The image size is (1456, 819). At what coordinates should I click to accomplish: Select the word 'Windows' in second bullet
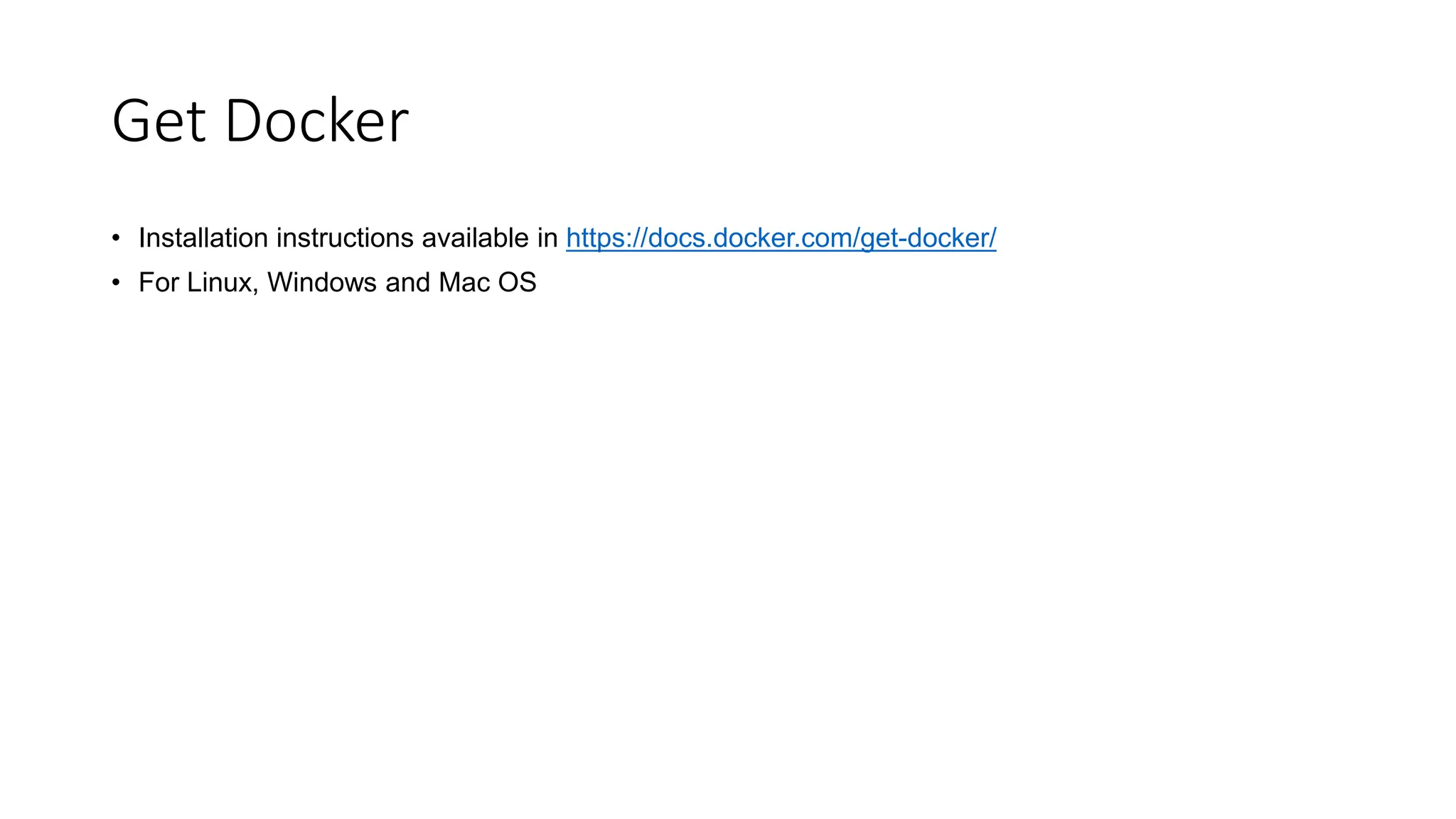click(x=322, y=283)
